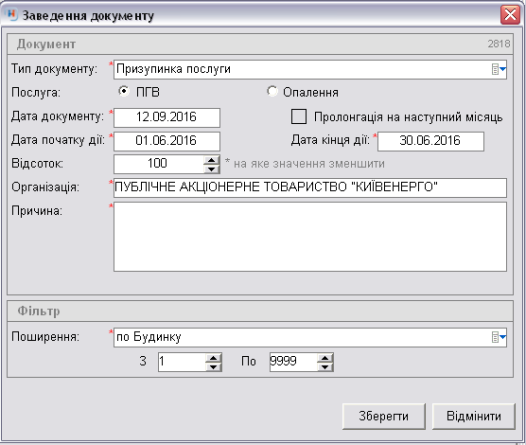Increase the З field with up arrow
The image size is (526, 445).
(x=214, y=358)
